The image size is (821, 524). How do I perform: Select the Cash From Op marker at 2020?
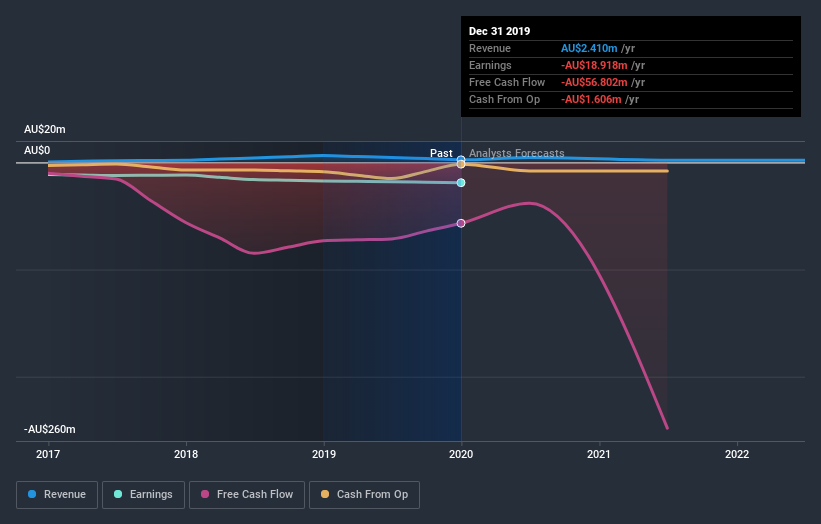461,164
